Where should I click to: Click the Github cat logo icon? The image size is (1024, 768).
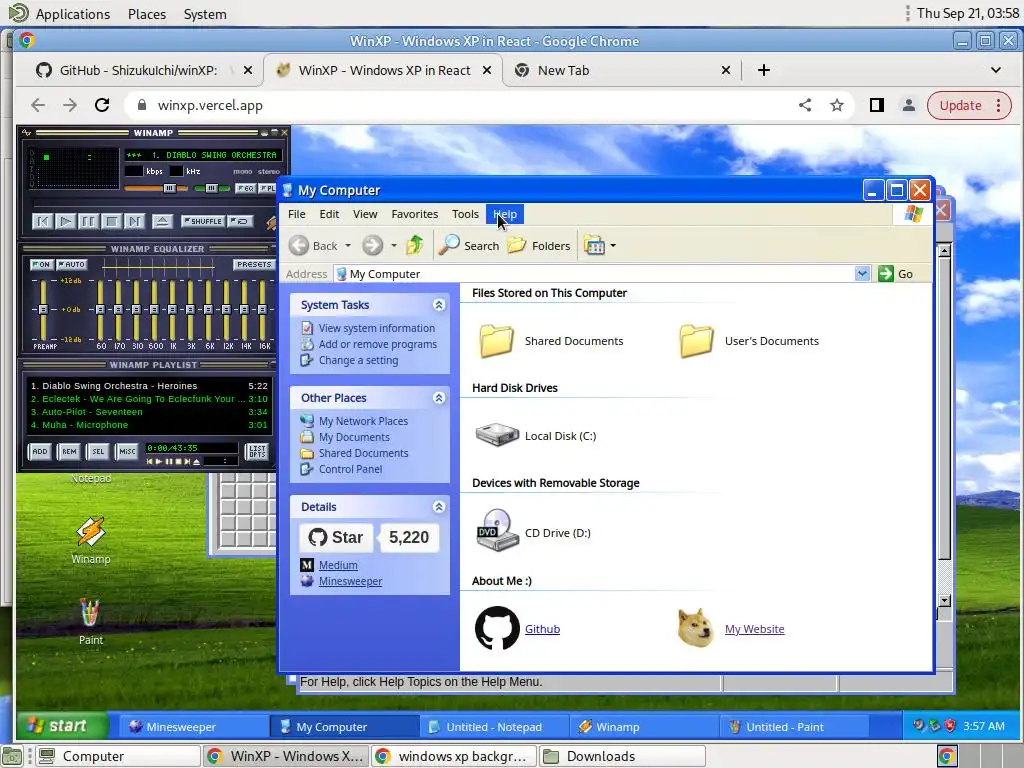497,628
